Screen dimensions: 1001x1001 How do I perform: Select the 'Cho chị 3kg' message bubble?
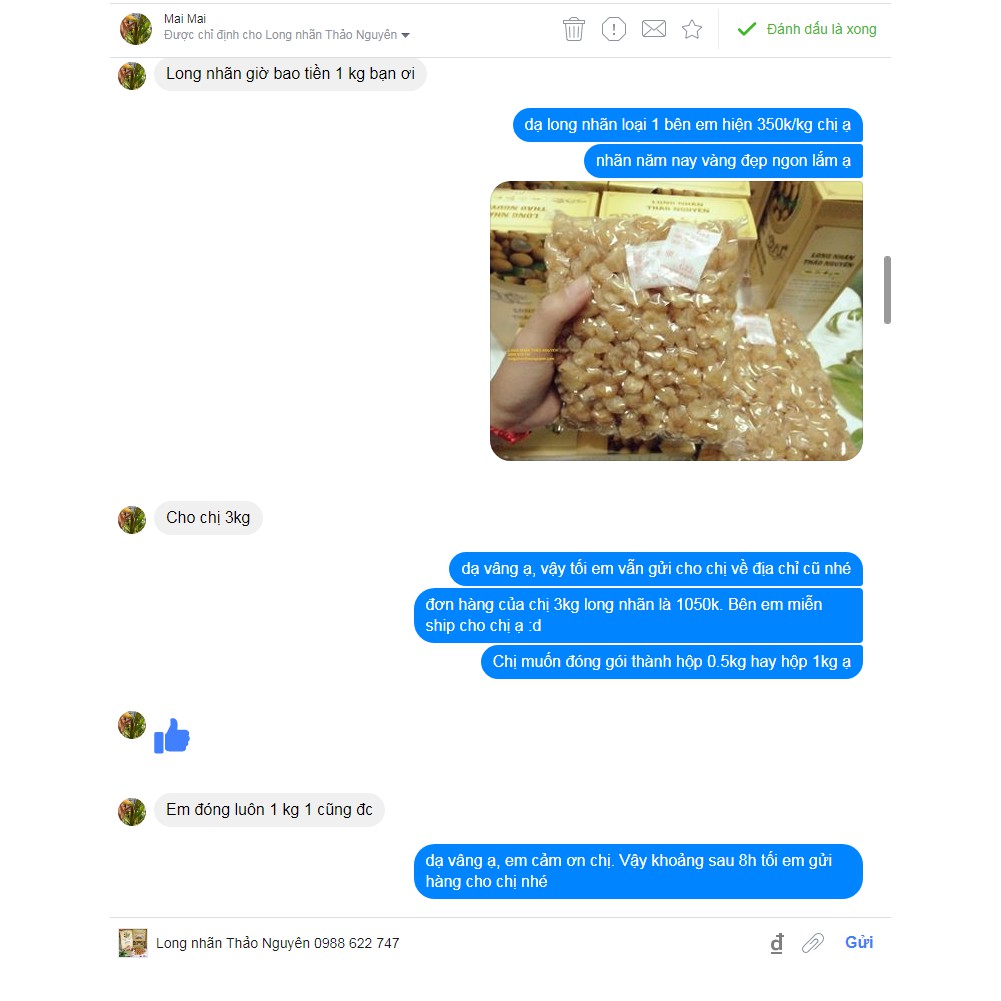(208, 518)
